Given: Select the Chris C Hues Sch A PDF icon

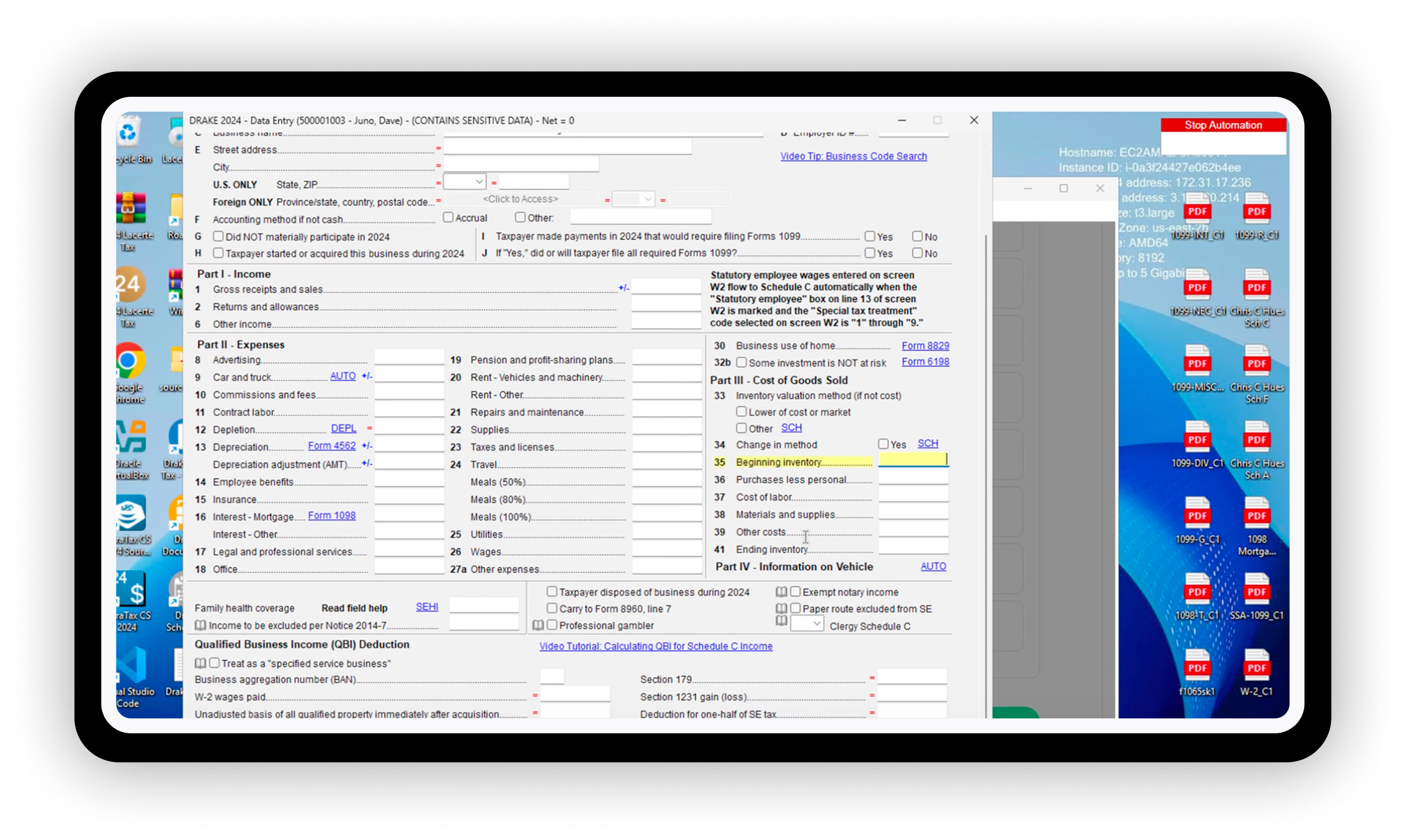Looking at the screenshot, I should pyautogui.click(x=1256, y=450).
